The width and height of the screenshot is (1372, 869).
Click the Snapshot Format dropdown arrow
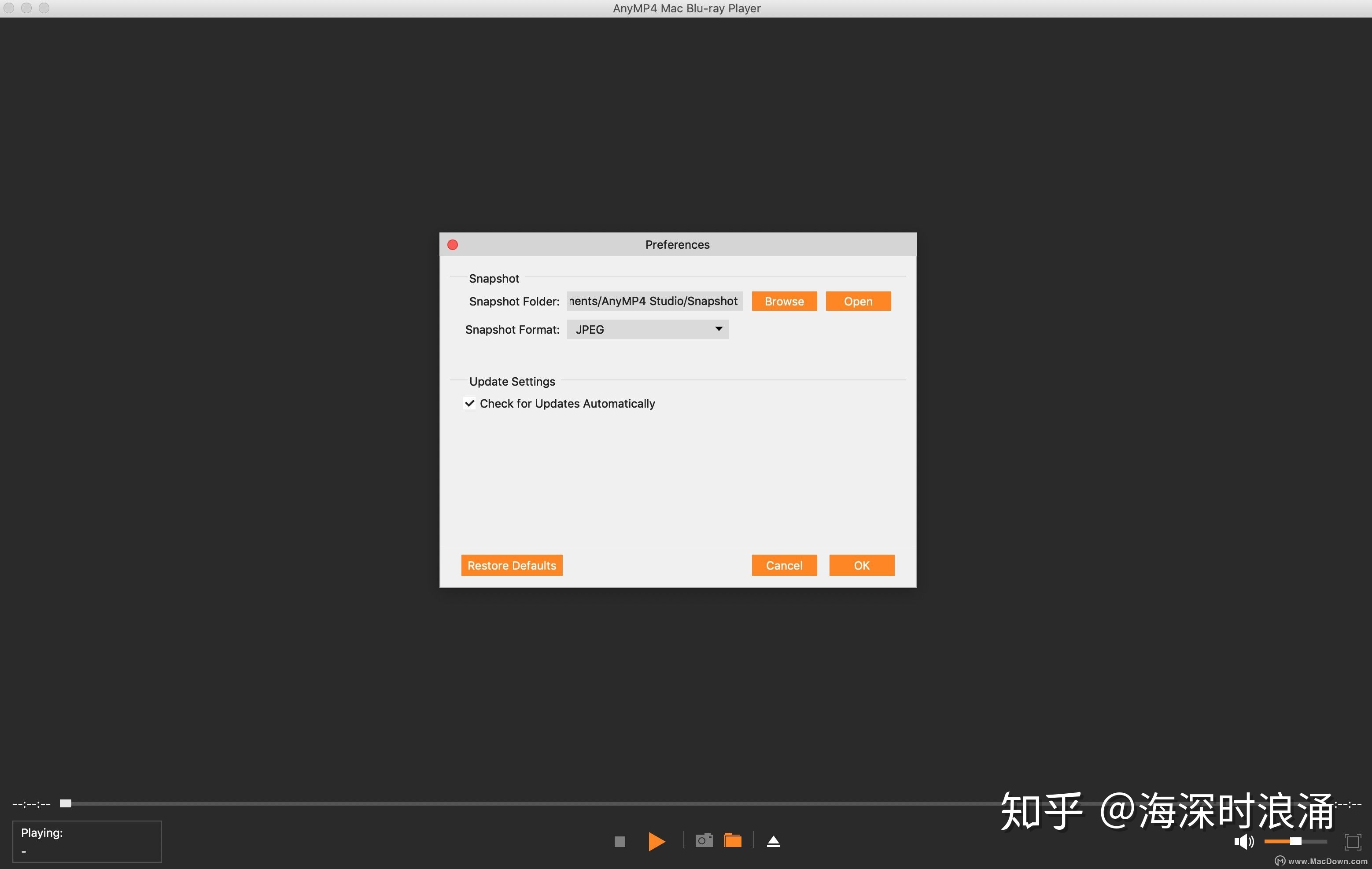[x=719, y=329]
